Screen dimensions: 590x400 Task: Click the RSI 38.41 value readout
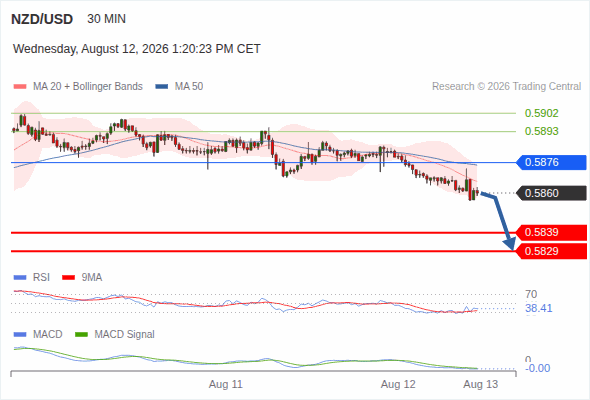[538, 309]
